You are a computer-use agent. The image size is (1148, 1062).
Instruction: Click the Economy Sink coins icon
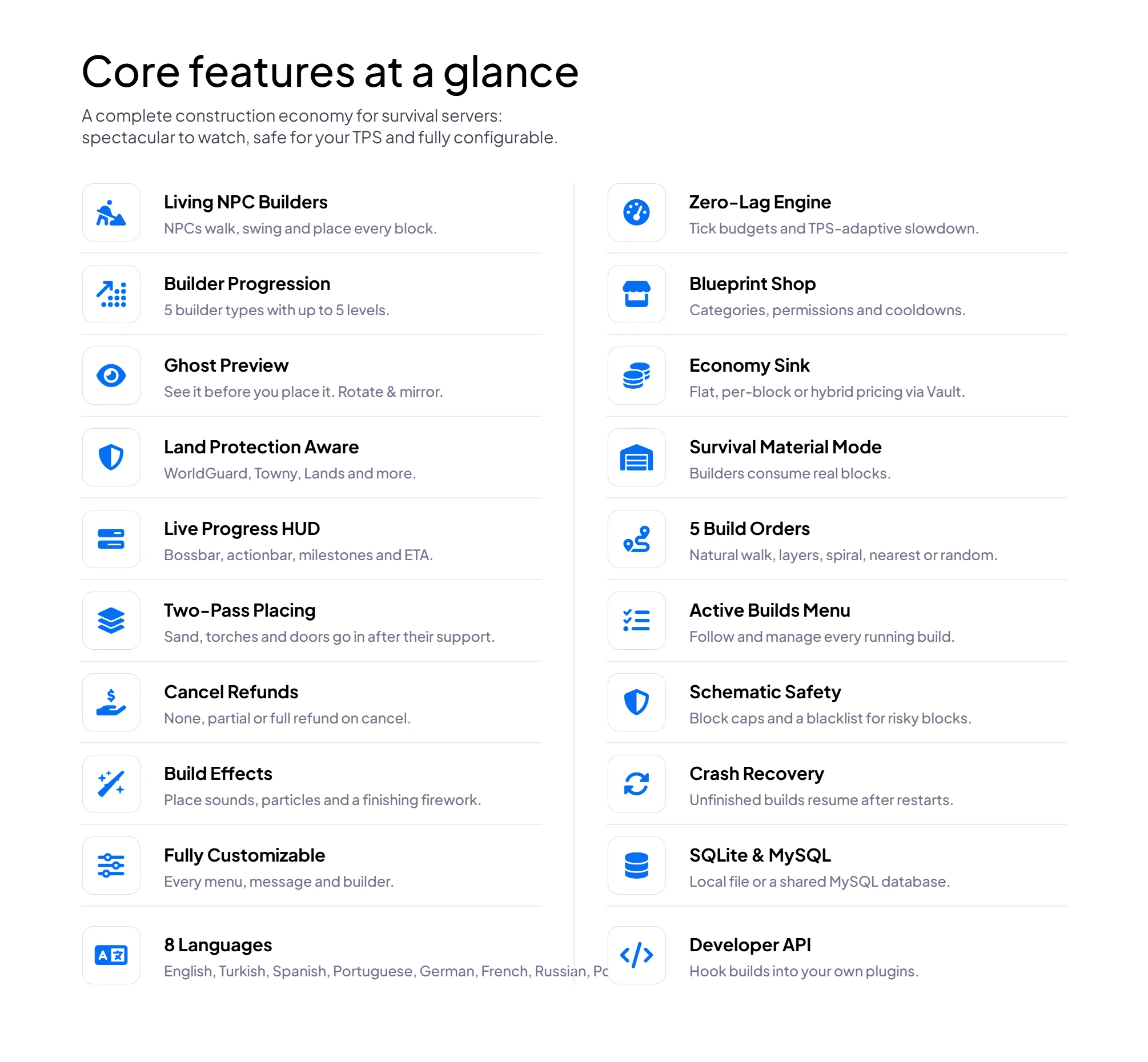tap(636, 376)
